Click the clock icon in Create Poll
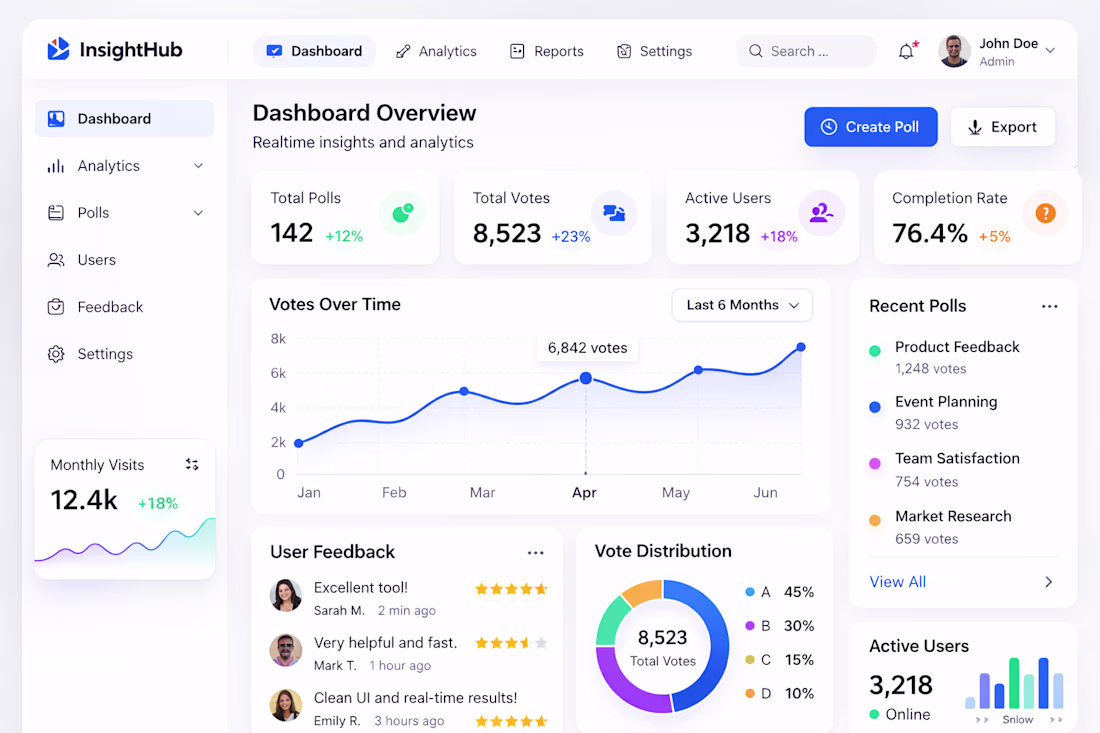The image size is (1100, 733). 829,127
